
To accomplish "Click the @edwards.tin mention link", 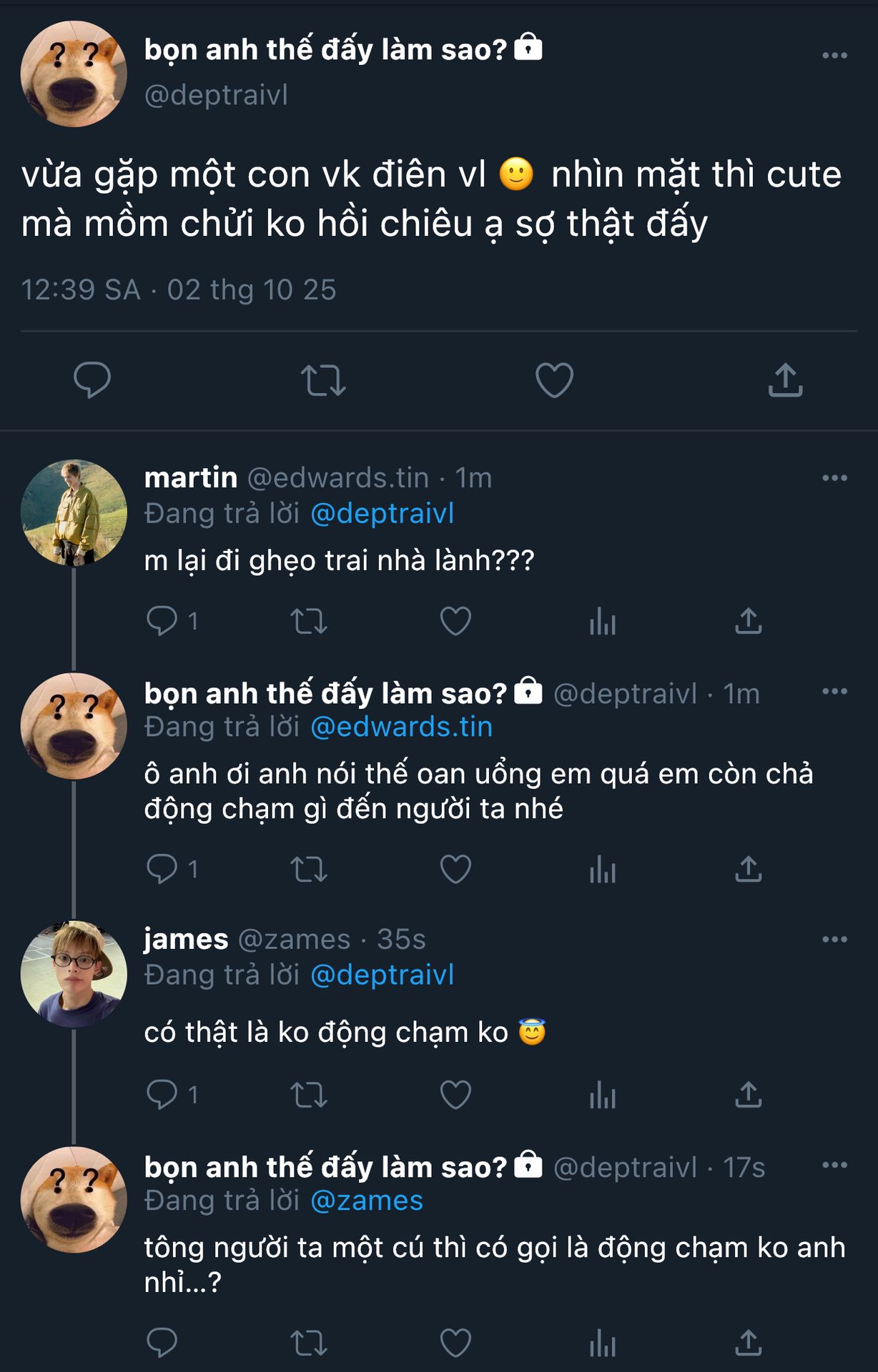I will coord(401,727).
